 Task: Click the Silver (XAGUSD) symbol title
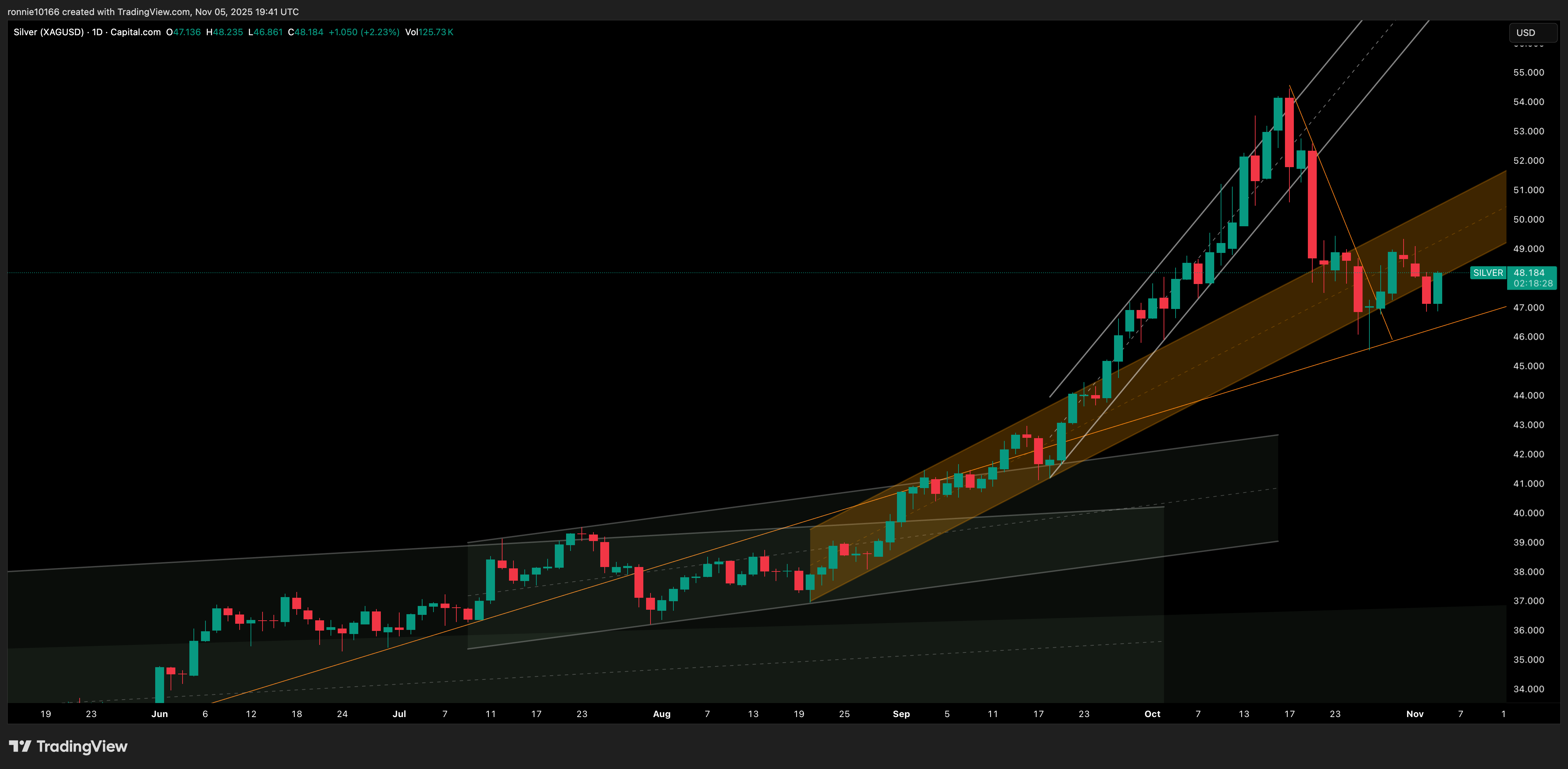click(x=49, y=32)
